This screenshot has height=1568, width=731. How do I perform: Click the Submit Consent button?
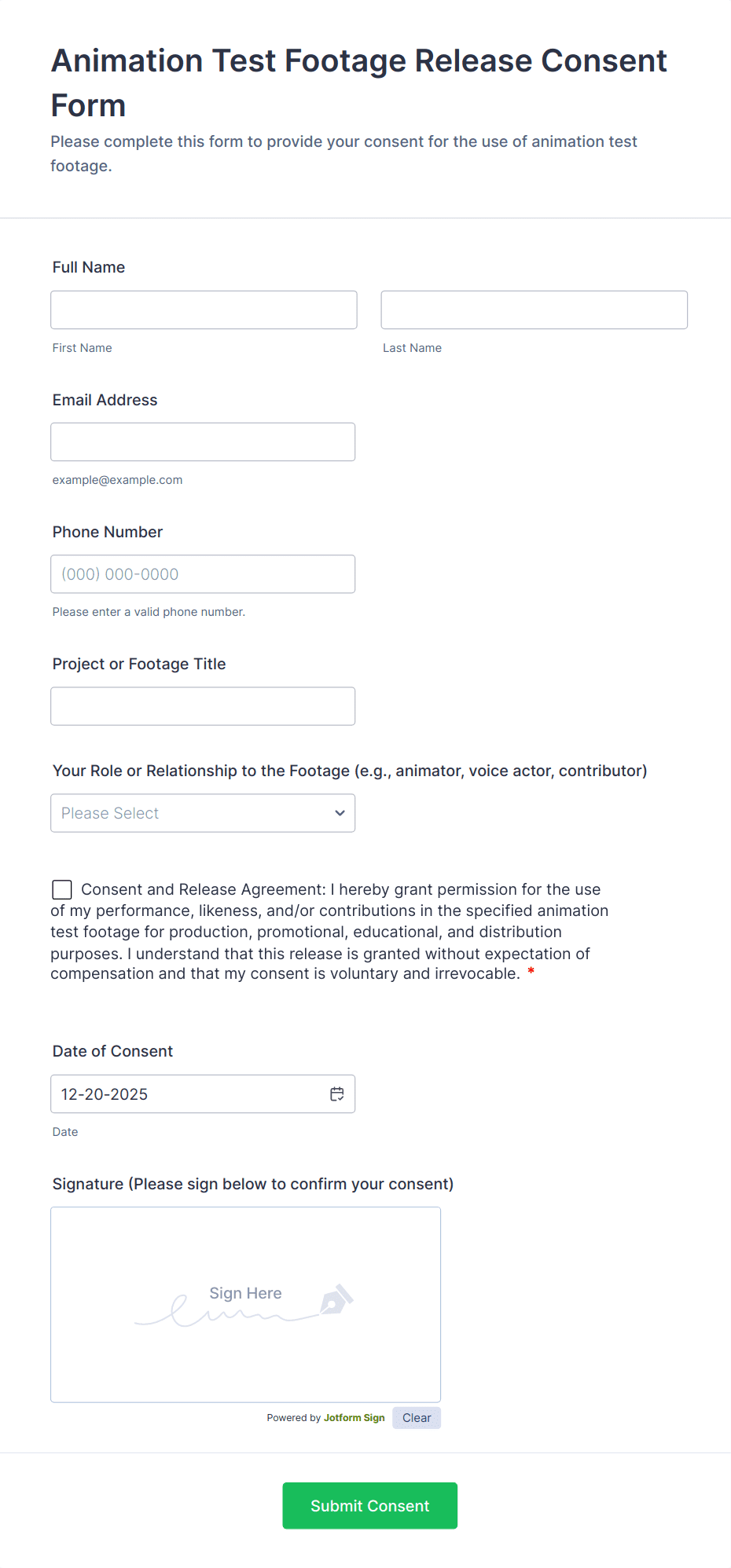369,1505
